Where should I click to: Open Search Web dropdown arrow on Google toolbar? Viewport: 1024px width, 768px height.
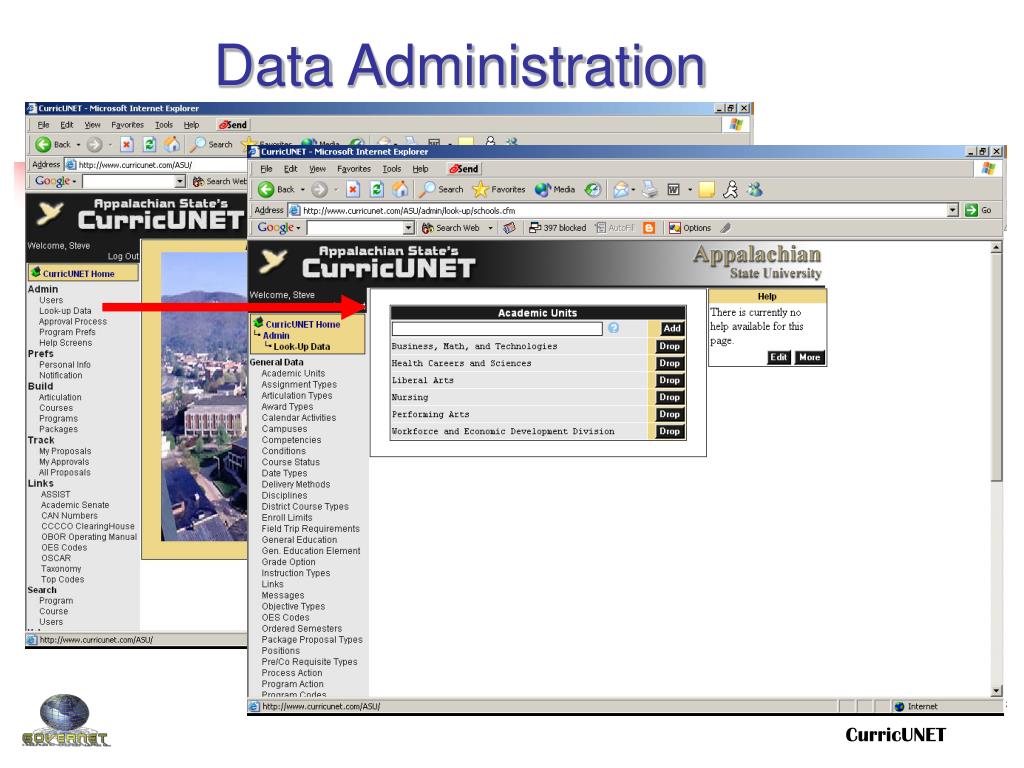(x=490, y=228)
